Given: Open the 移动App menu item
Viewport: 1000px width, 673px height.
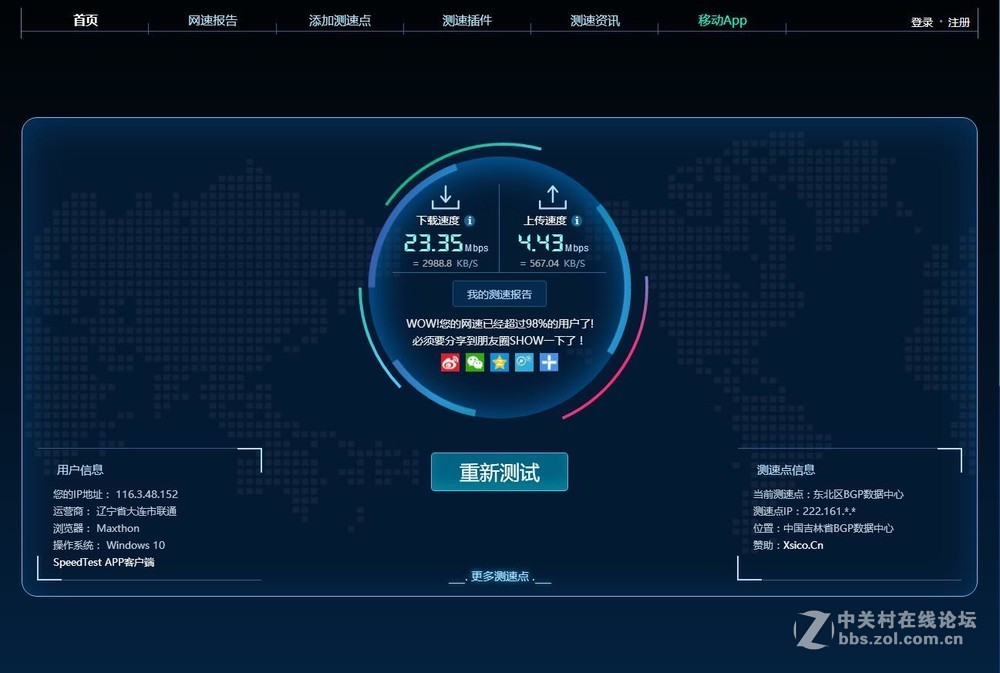Looking at the screenshot, I should tap(722, 20).
